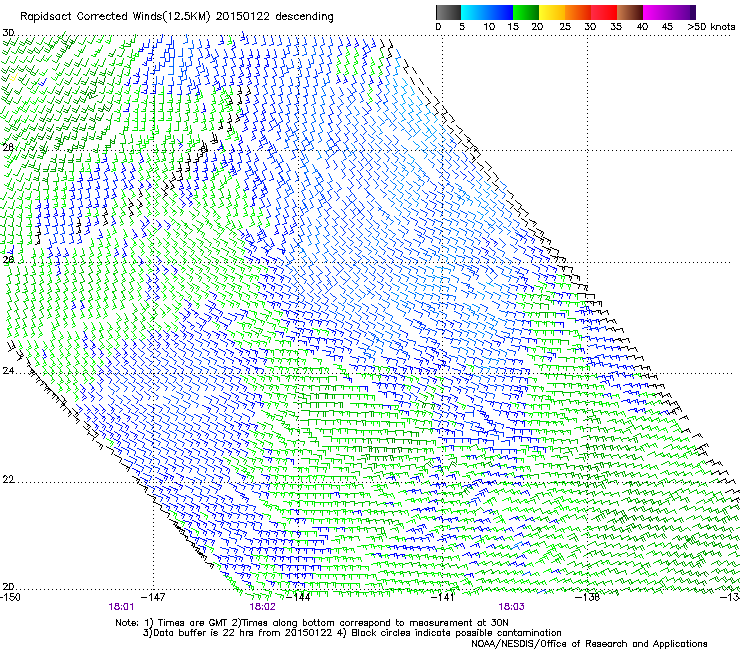Click the brown 35-40 knots legend segment
This screenshot has width=740, height=650.
pyautogui.click(x=630, y=12)
